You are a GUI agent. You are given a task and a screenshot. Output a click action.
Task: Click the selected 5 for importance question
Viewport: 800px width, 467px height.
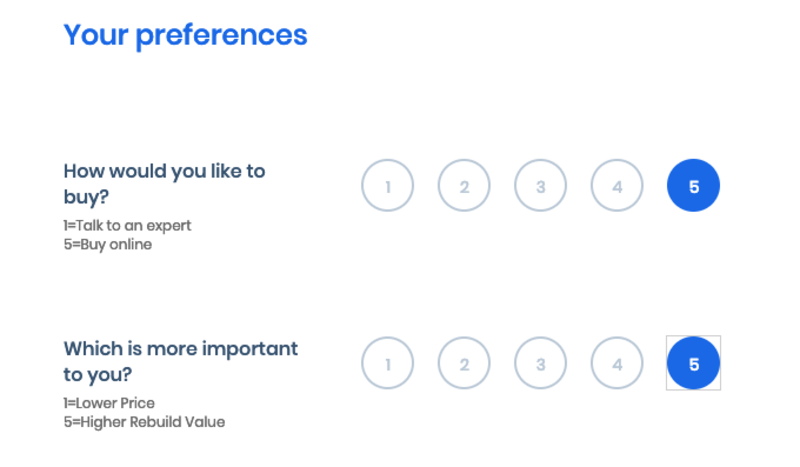(x=693, y=363)
